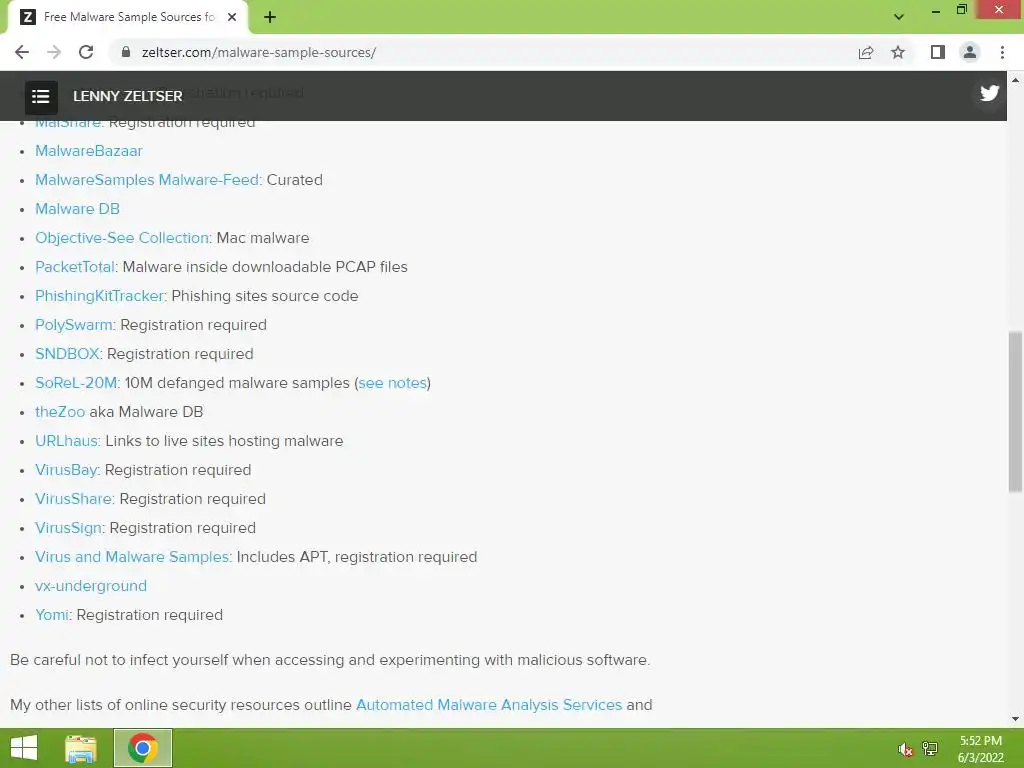Viewport: 1024px width, 768px height.
Task: Open the Chrome profile avatar menu
Action: click(x=970, y=52)
